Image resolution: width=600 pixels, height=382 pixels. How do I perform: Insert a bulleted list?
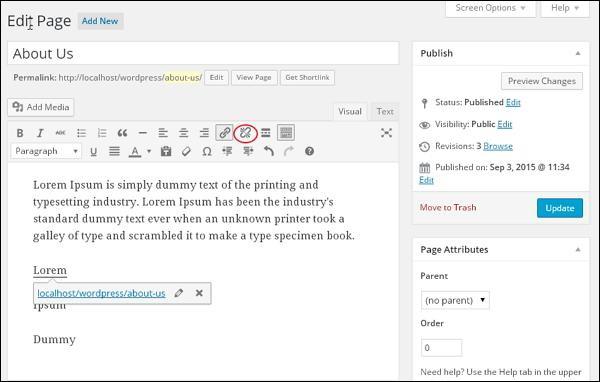click(81, 133)
